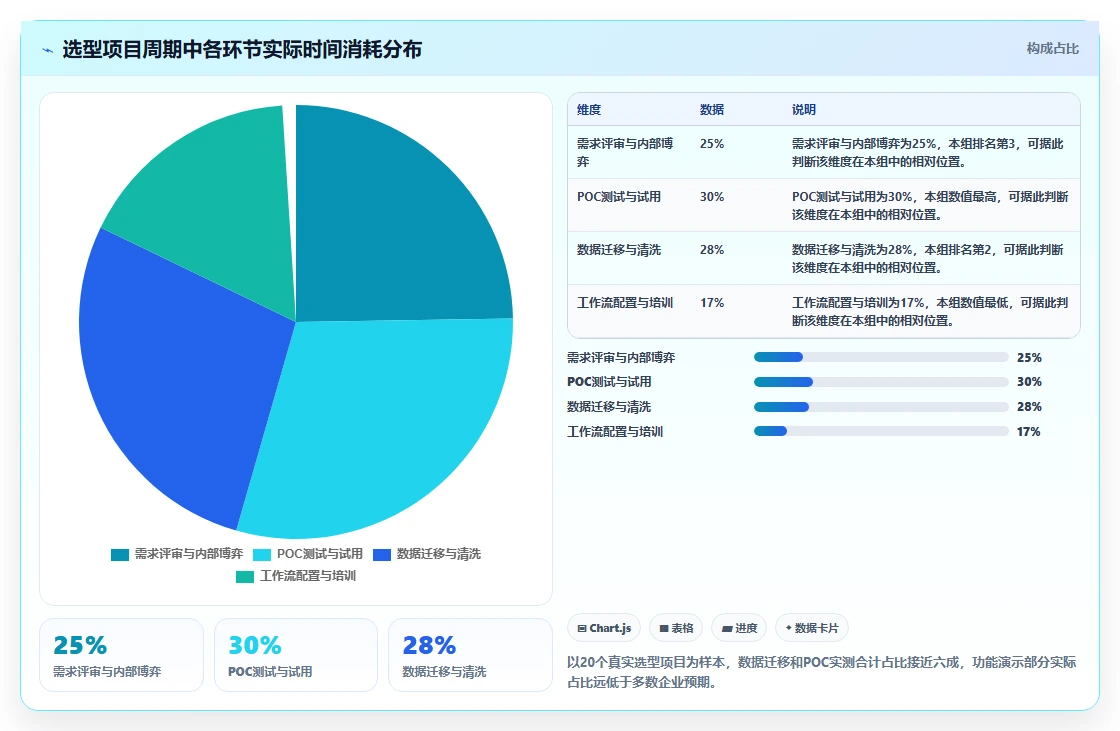Click the description stating 本组排名第2

pyautogui.click(x=927, y=258)
